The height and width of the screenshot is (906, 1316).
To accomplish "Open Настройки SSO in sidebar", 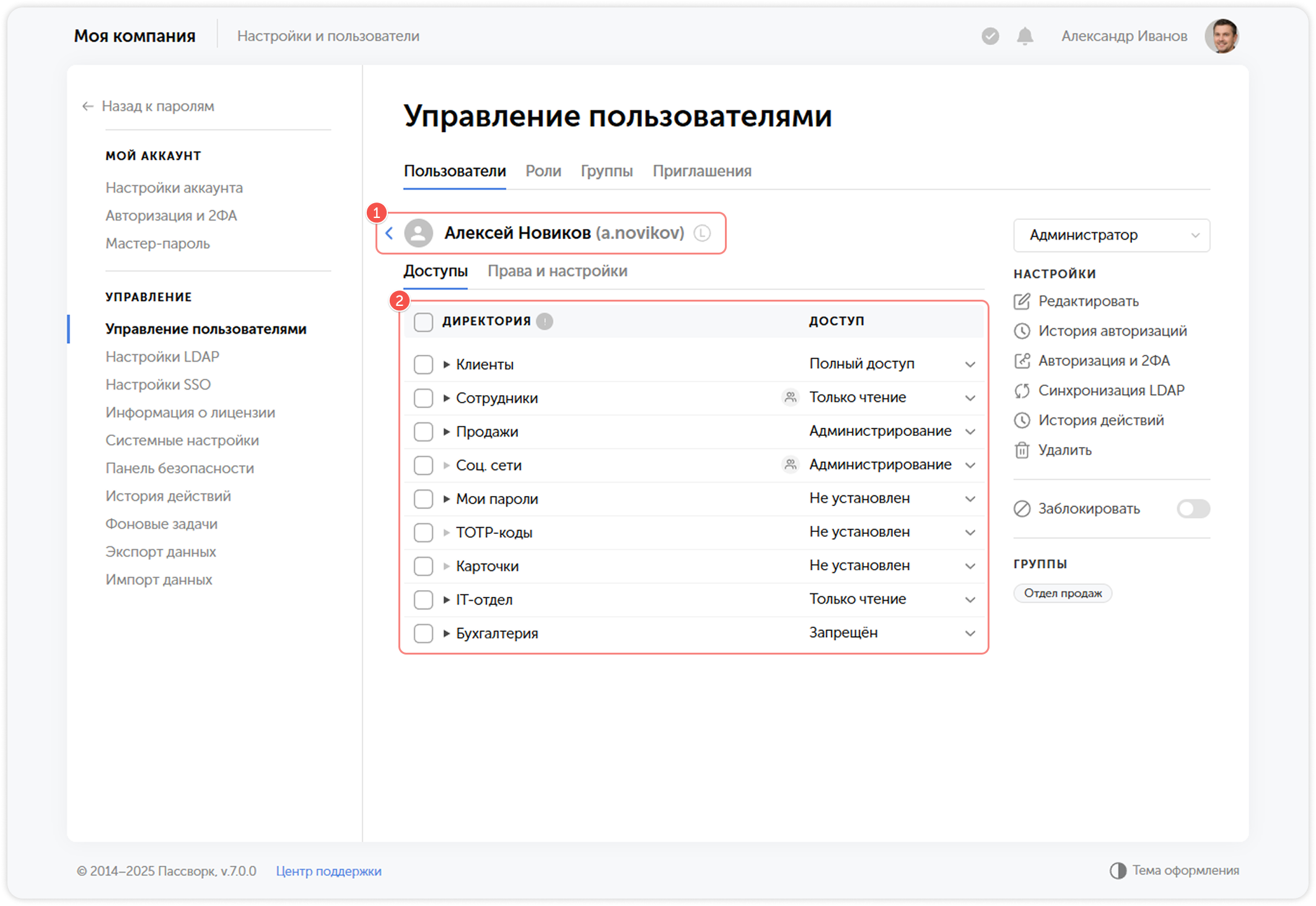I will pyautogui.click(x=158, y=385).
